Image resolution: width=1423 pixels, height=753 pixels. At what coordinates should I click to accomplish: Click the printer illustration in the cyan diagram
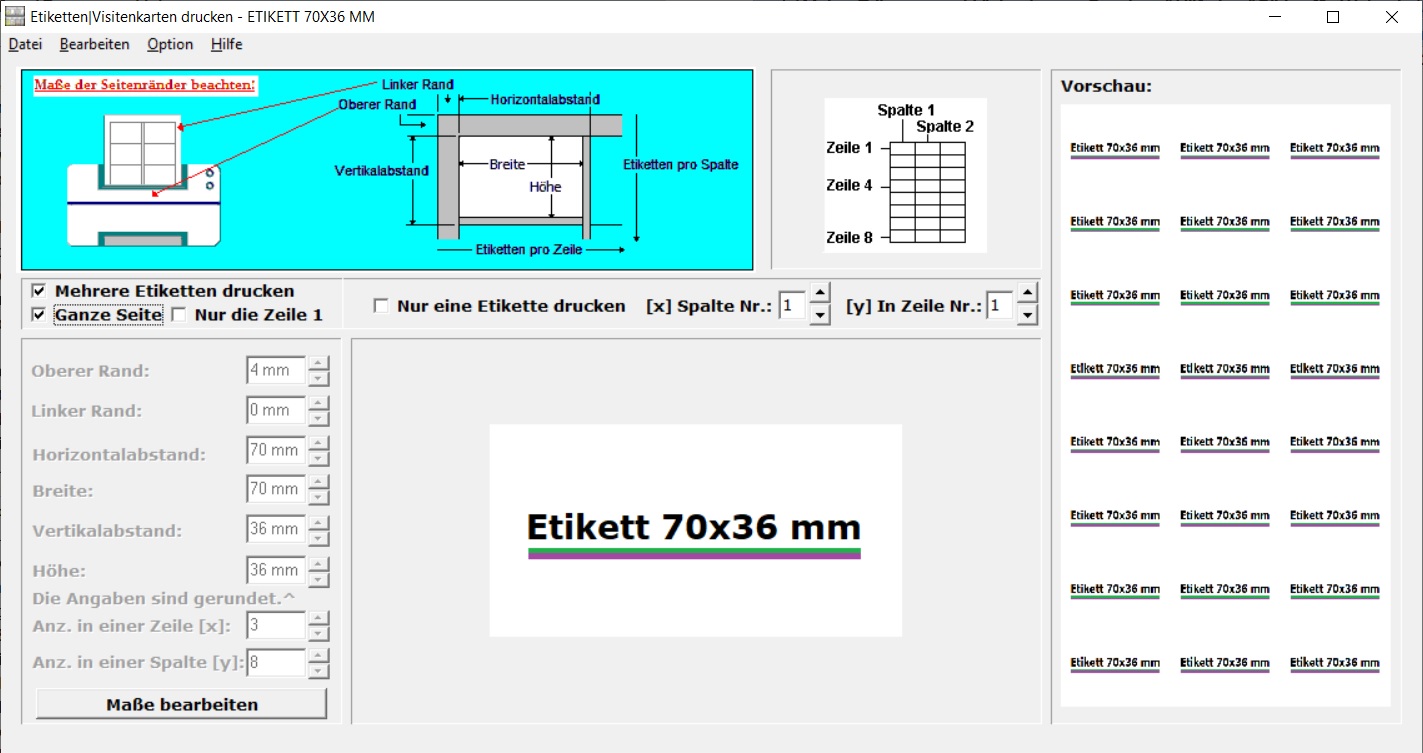pyautogui.click(x=144, y=180)
